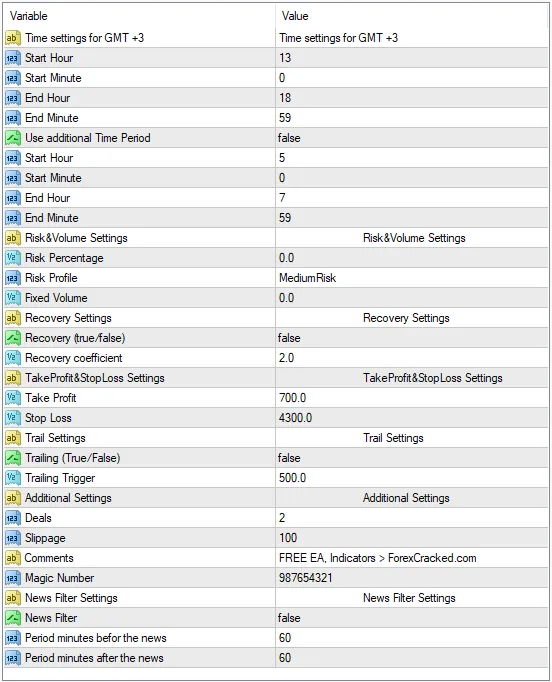
Task: Click the double icon beside Trailing Trigger
Action: [13, 478]
